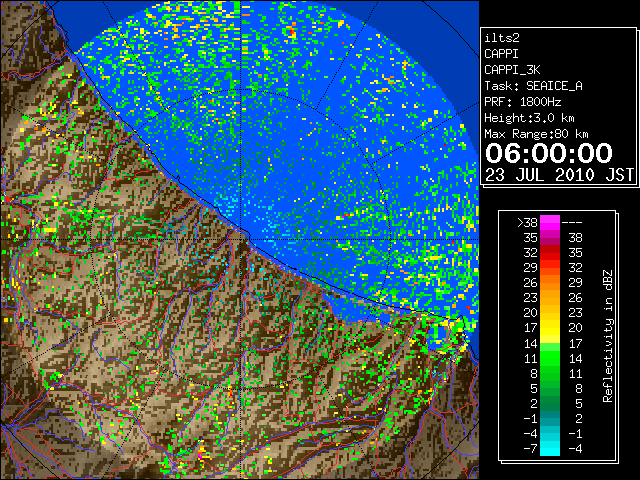The width and height of the screenshot is (640, 480).
Task: Click the 'Reflectivity in dBZ' legend title
Action: pyautogui.click(x=607, y=336)
